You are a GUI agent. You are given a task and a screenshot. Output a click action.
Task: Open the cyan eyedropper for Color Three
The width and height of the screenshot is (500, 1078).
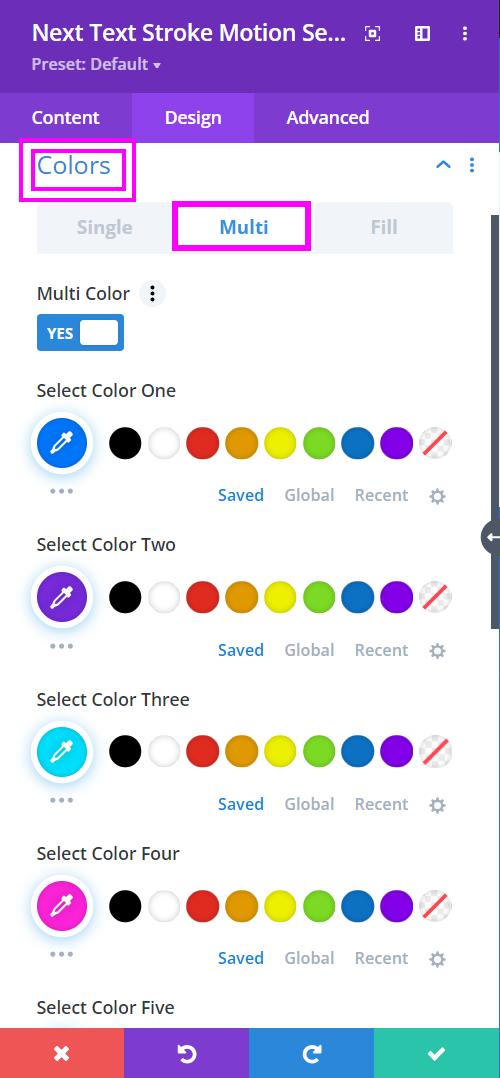62,751
